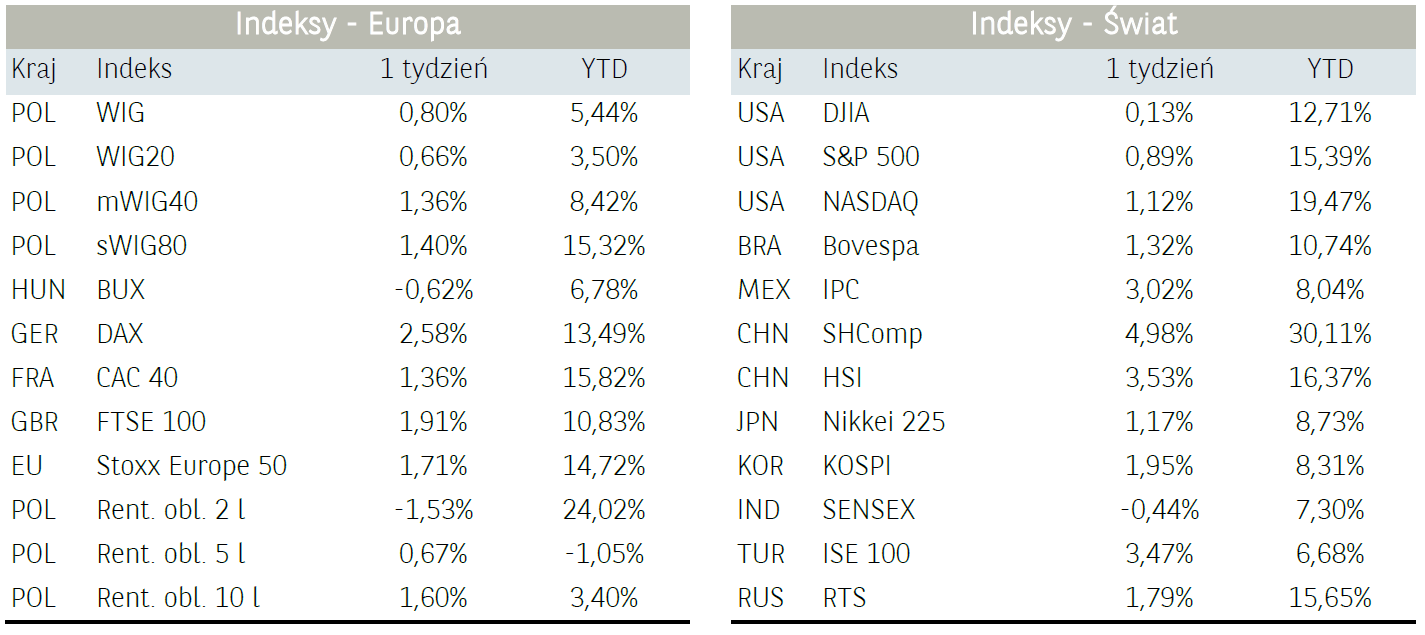Select Stoxx Europe 50 row label

coord(191,466)
